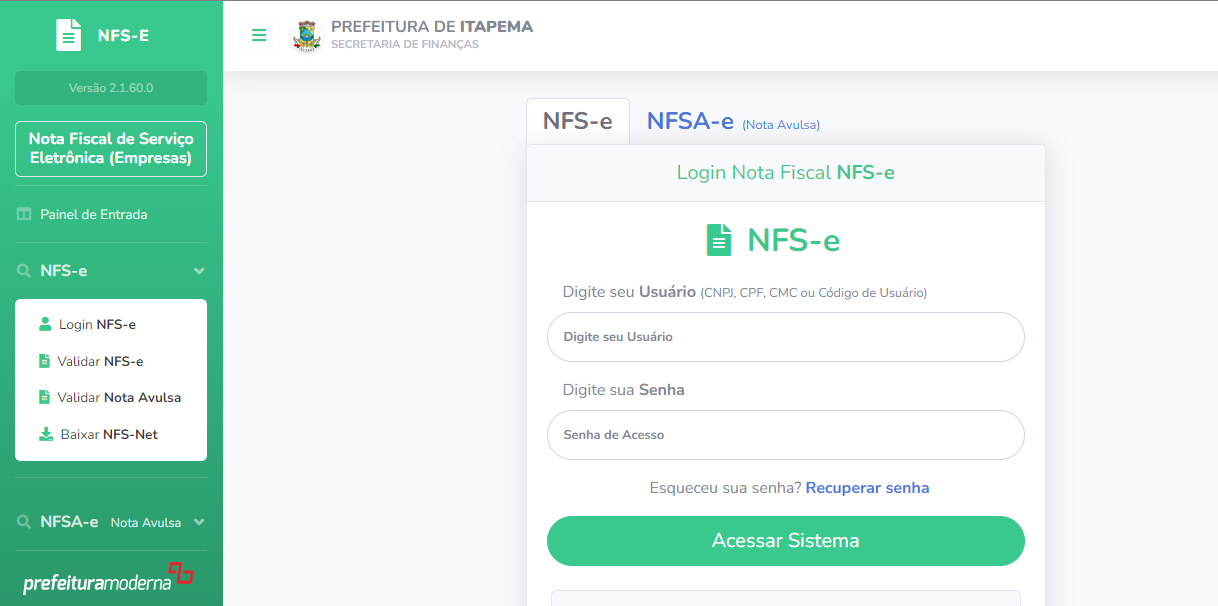Image resolution: width=1218 pixels, height=606 pixels.
Task: Focus the Digite seu Usuário field
Action: (786, 337)
